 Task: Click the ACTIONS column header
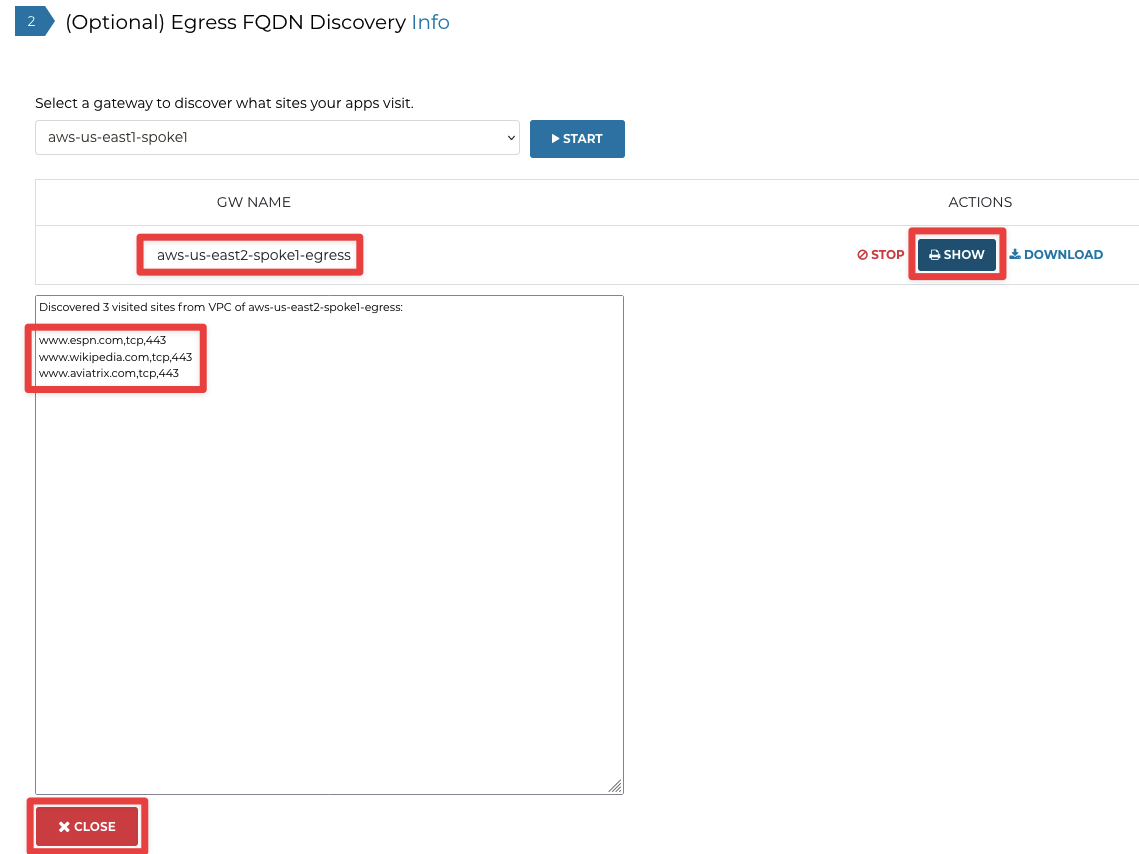[980, 202]
